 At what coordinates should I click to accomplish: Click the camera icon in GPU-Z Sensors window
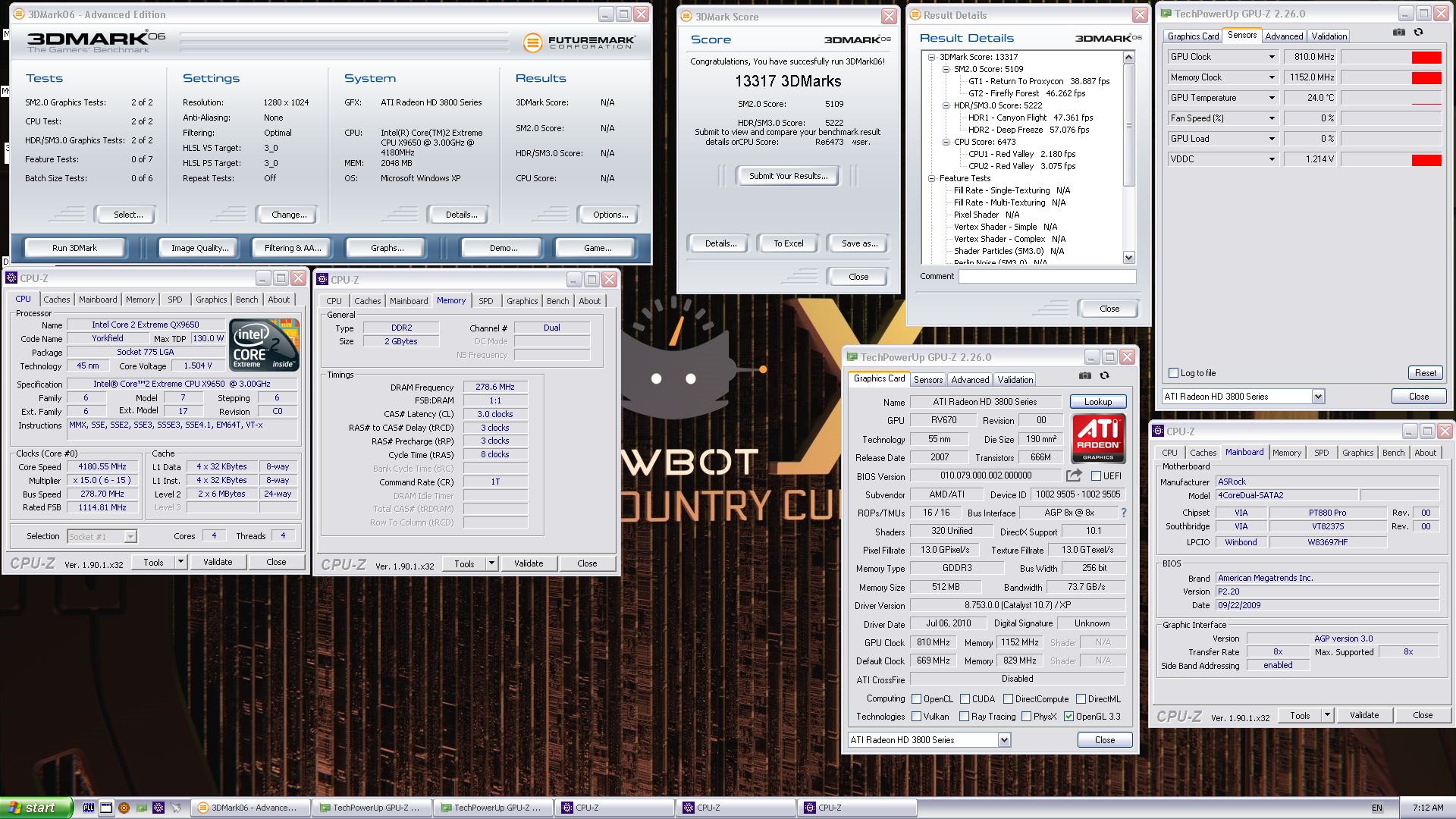pos(1399,33)
